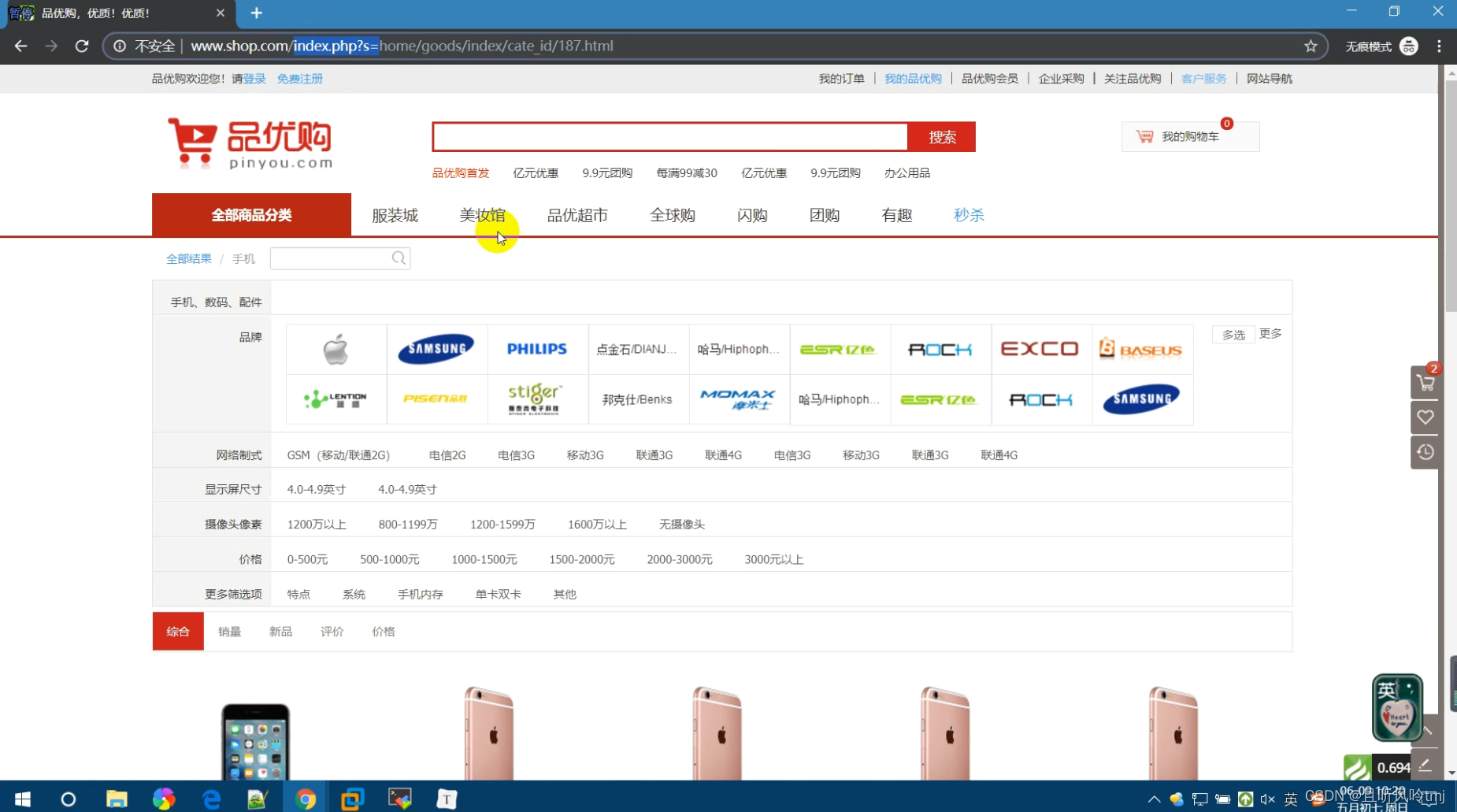Reload the page with the refresh icon

pos(82,46)
